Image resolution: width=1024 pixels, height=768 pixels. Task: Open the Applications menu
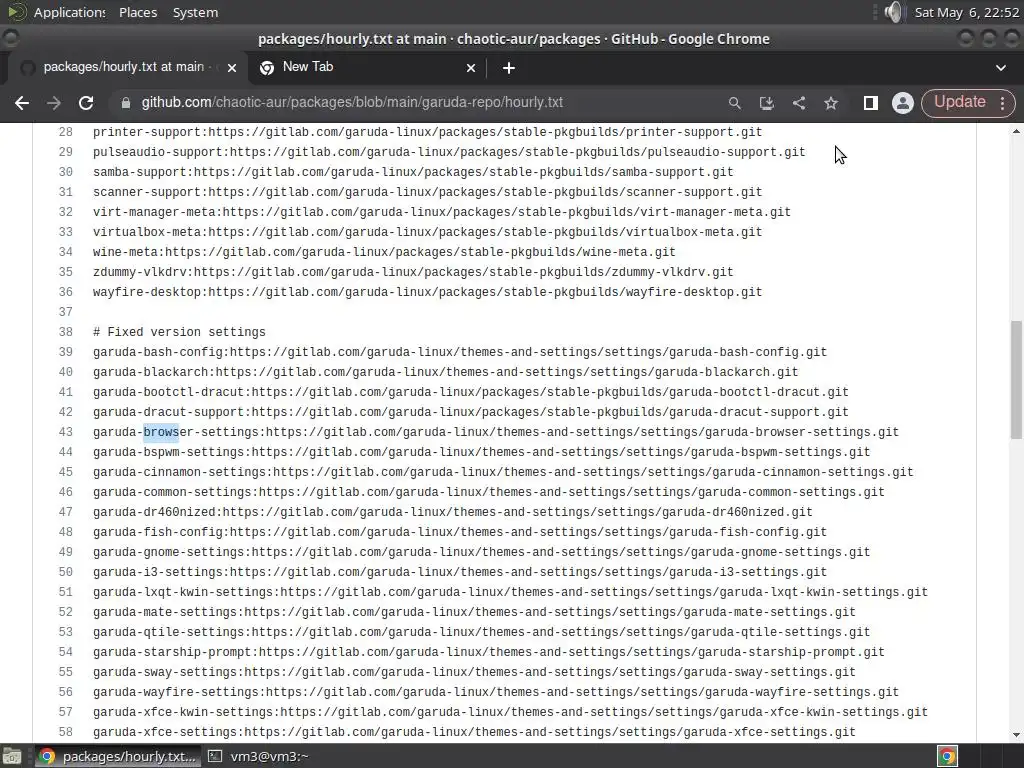pyautogui.click(x=69, y=12)
